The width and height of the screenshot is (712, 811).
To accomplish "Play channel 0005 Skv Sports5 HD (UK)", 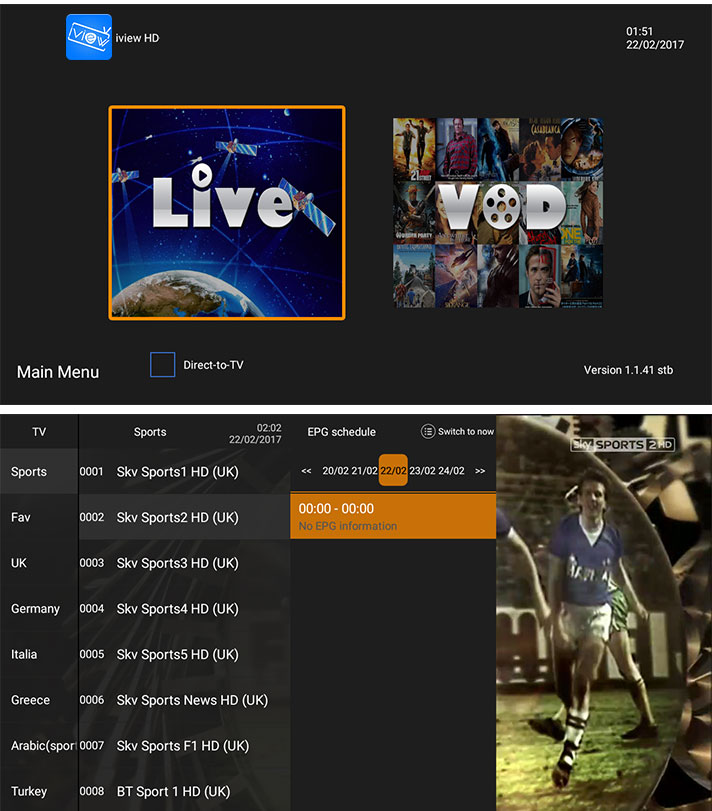I will click(x=184, y=654).
